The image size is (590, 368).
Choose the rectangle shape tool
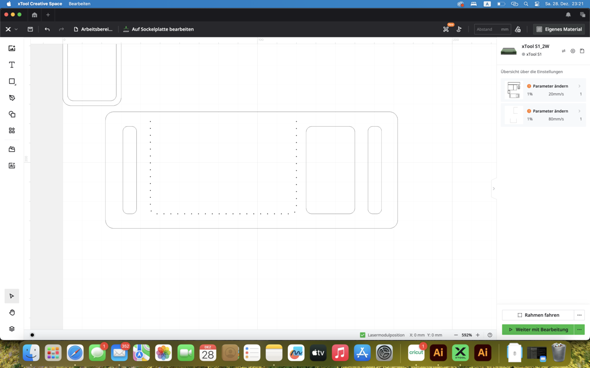click(x=12, y=81)
